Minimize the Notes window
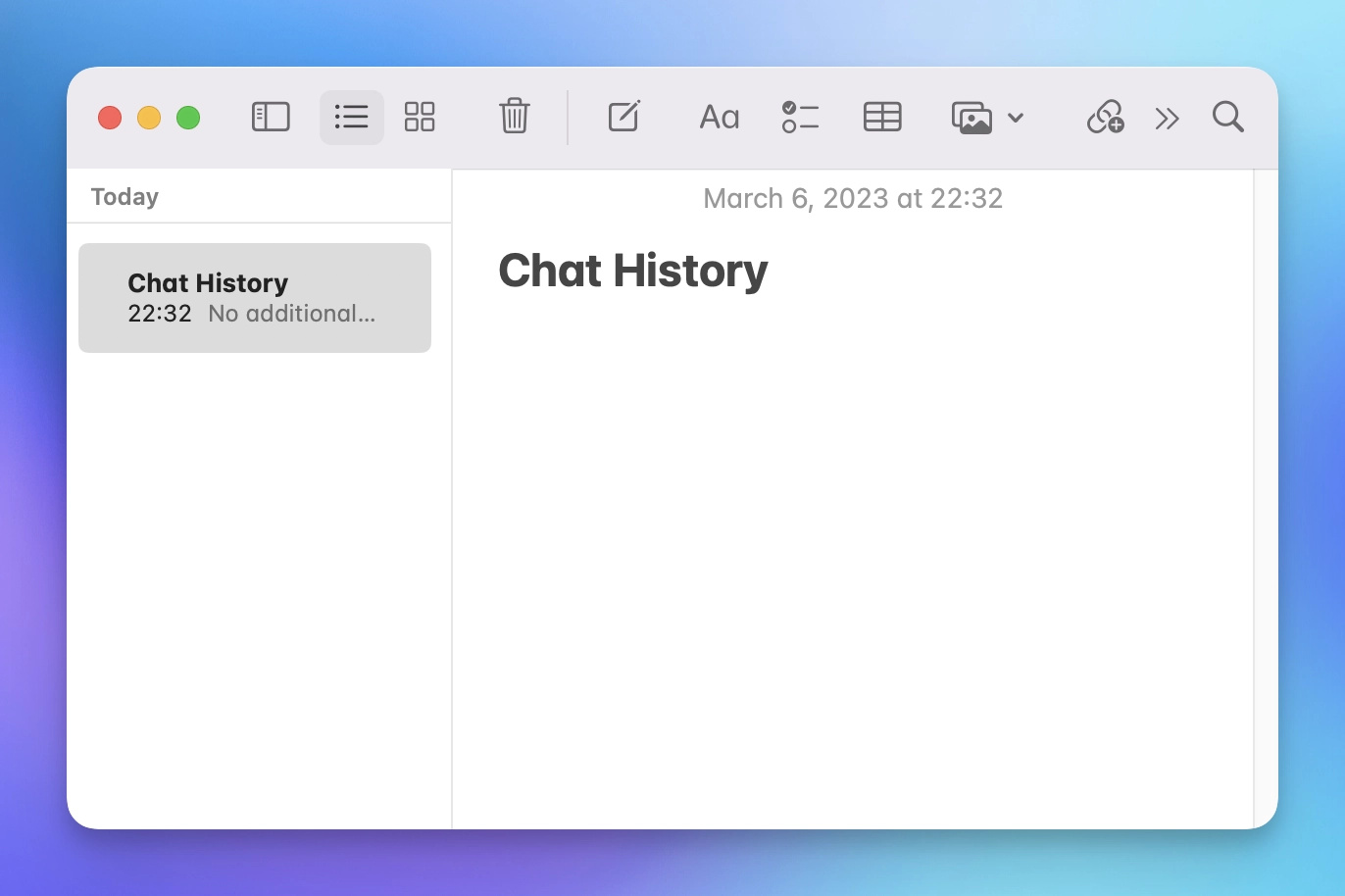Screen dimensions: 1345x896 point(149,119)
